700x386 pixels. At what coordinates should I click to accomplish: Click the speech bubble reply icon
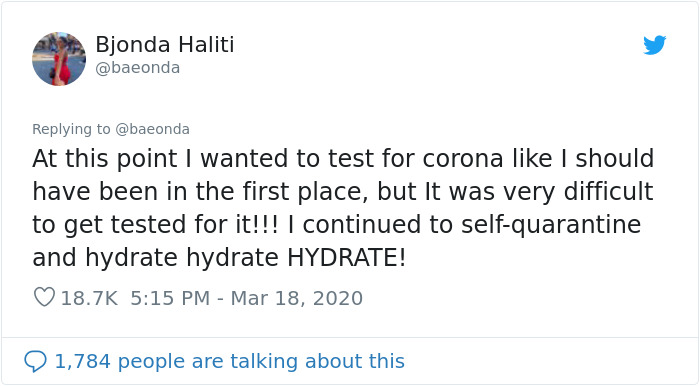point(35,361)
